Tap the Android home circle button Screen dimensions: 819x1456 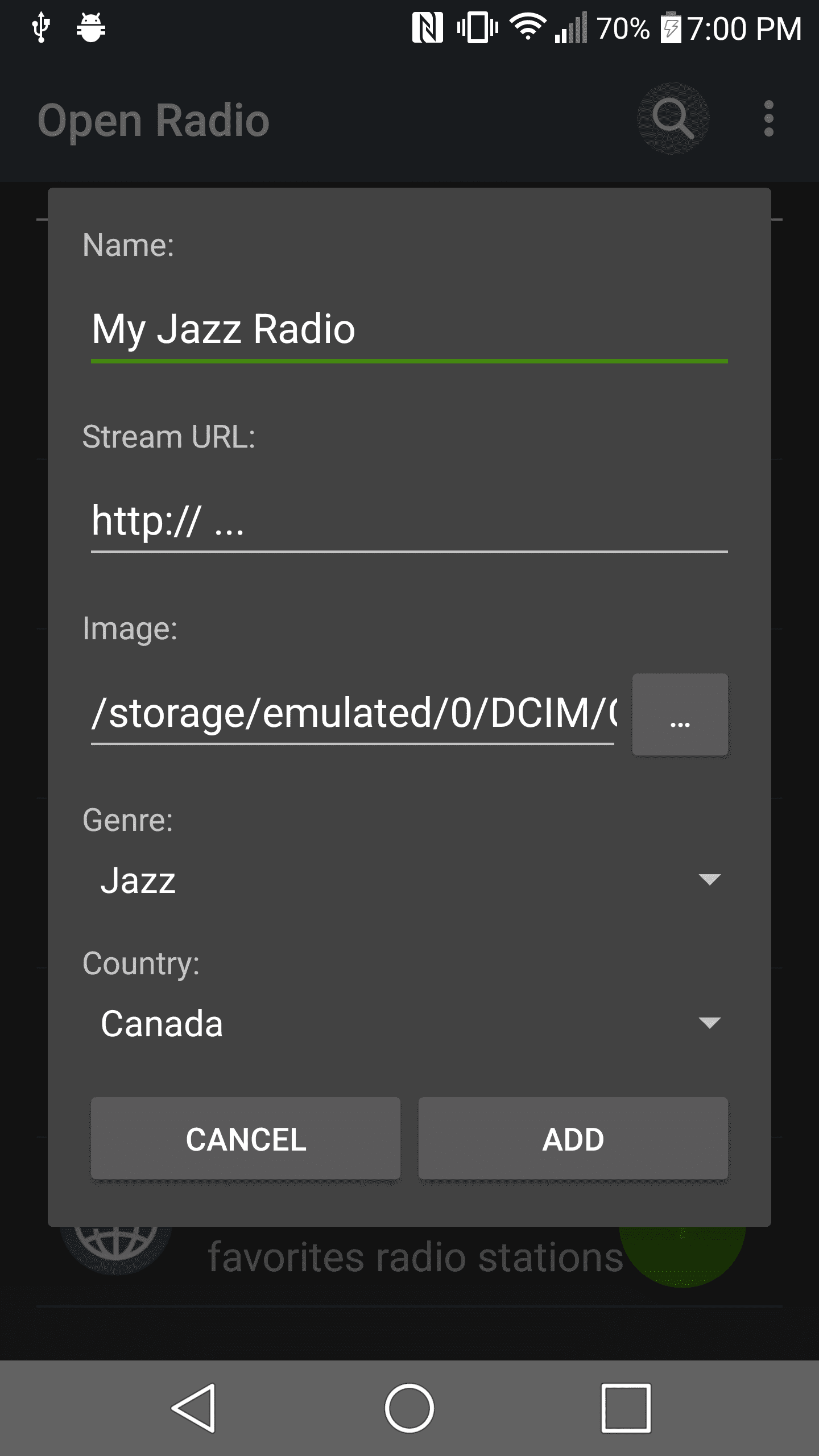click(409, 1408)
